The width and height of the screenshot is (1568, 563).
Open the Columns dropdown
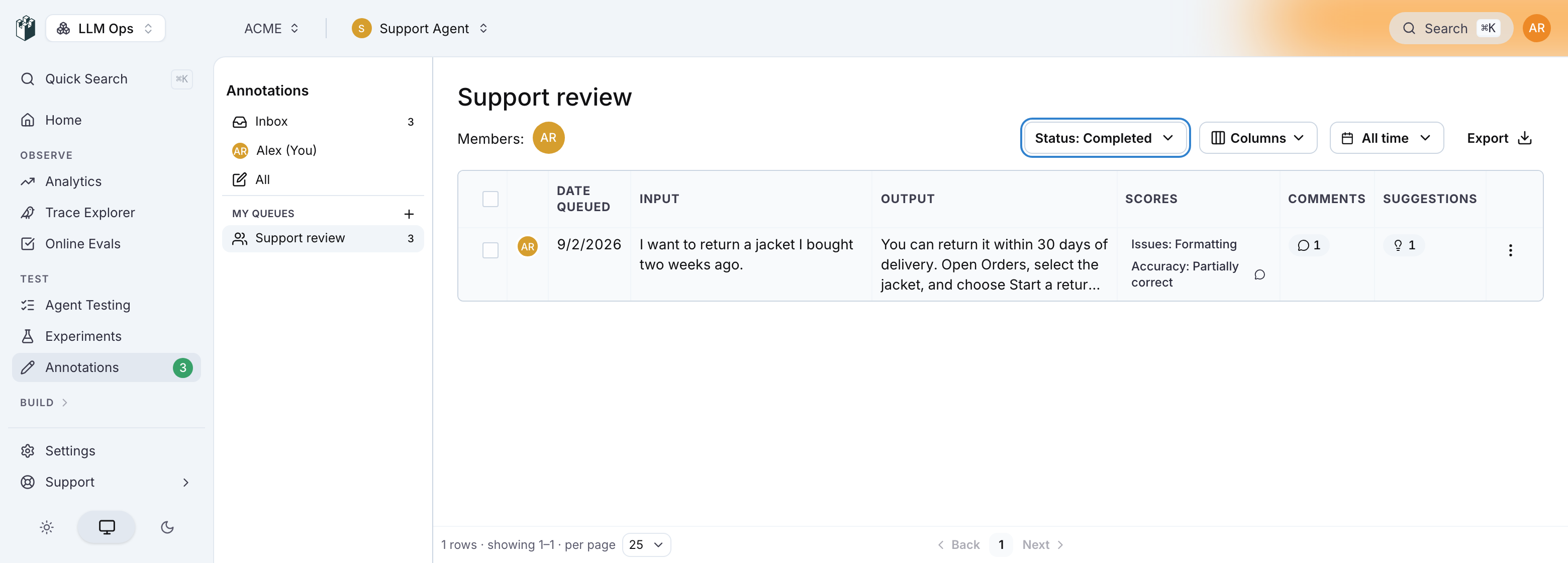pyautogui.click(x=1257, y=138)
